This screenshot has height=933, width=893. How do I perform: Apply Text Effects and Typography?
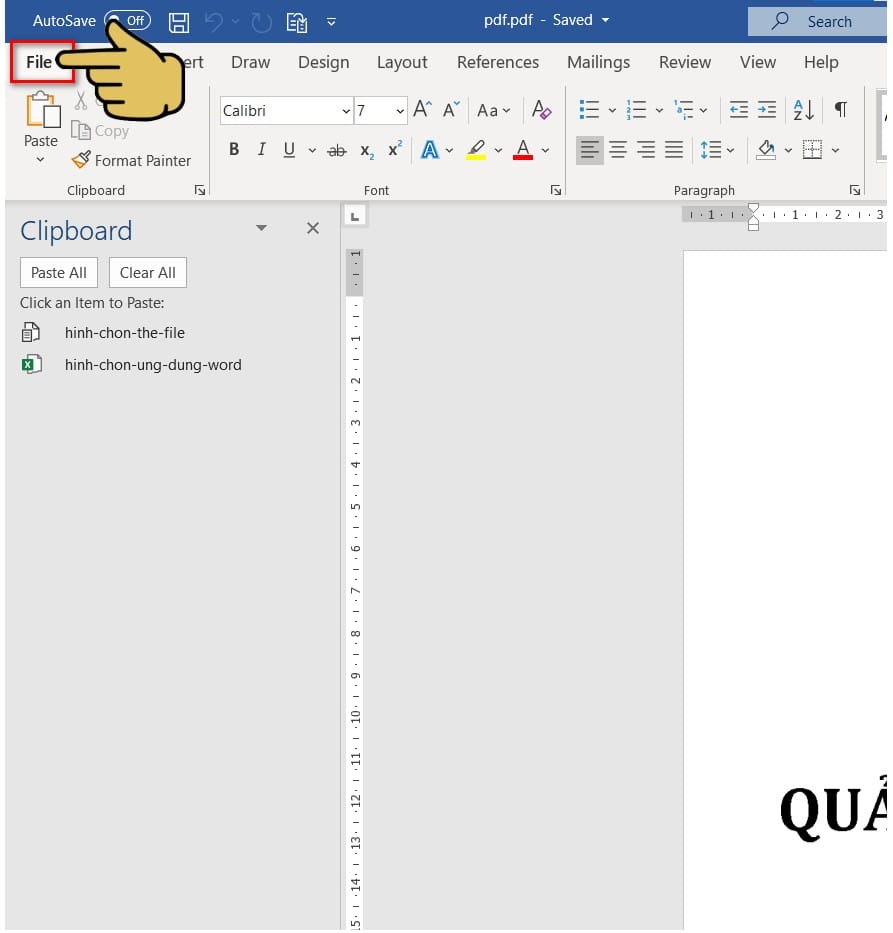pos(430,149)
